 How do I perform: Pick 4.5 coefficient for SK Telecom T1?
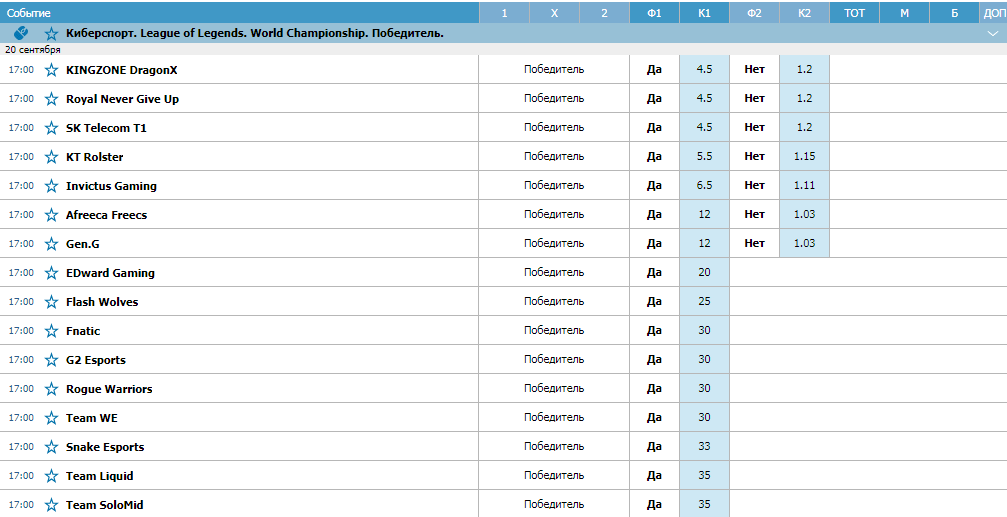[x=705, y=127]
